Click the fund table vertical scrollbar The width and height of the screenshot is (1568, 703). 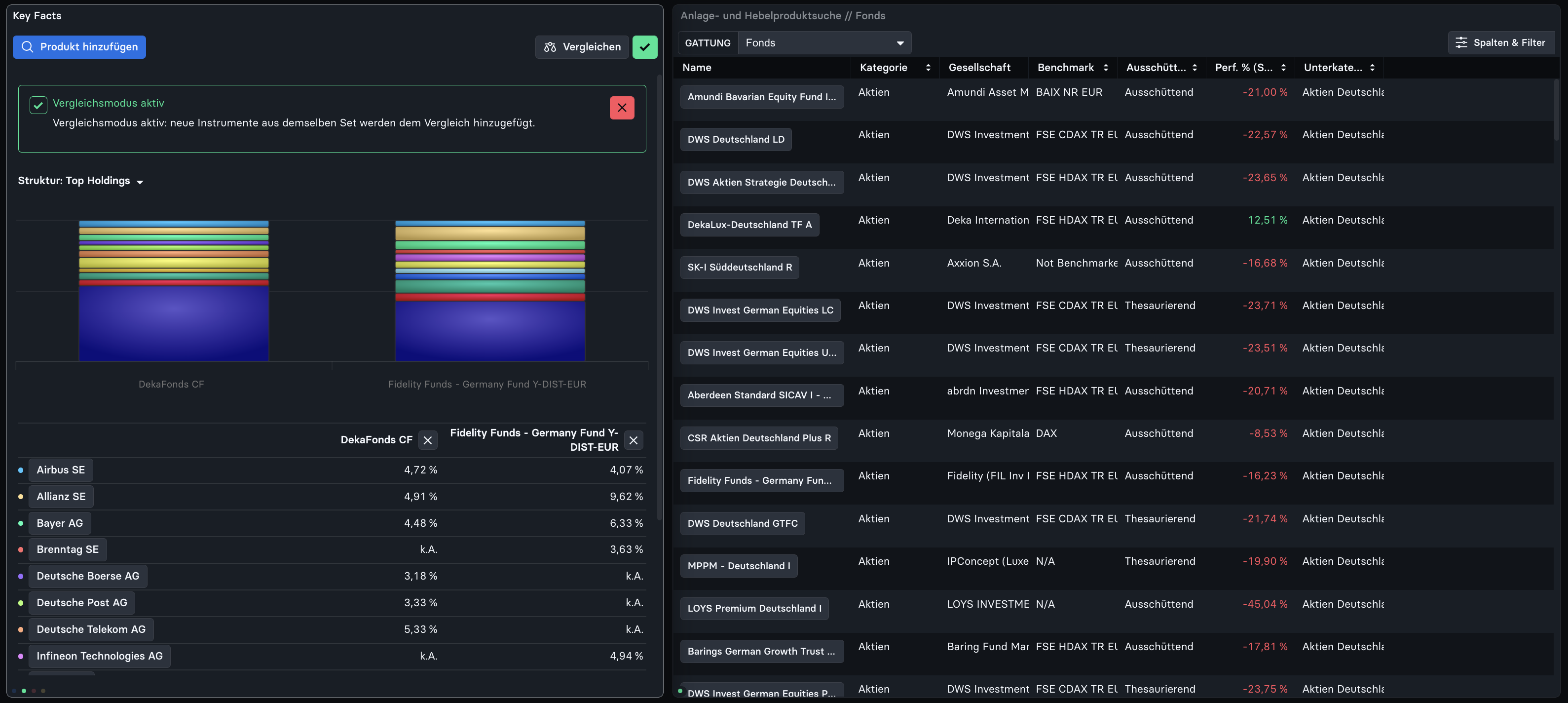pos(1557,110)
